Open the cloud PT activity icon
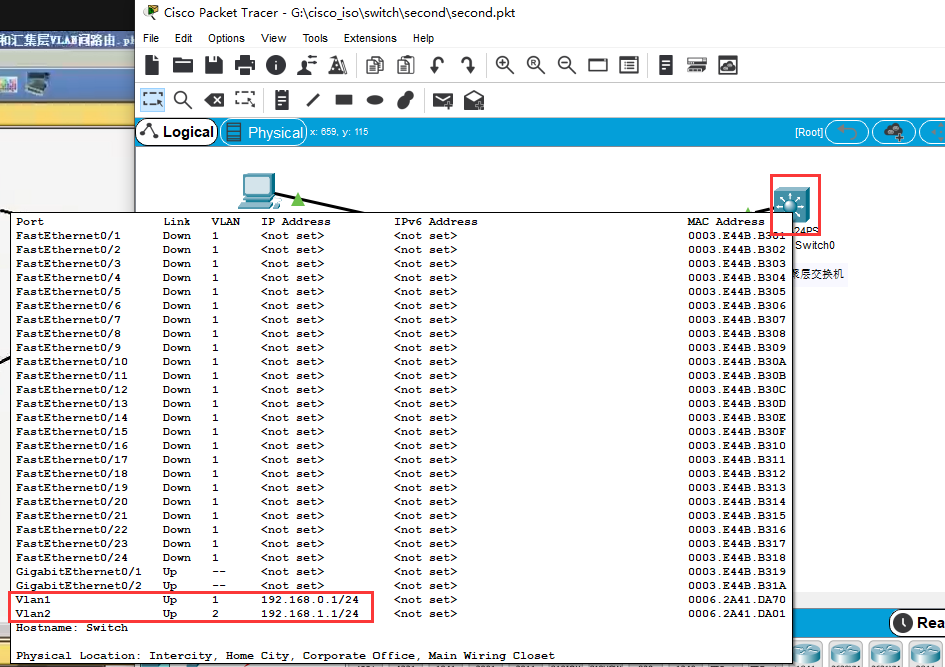Viewport: 945px width, 667px height. pos(727,65)
